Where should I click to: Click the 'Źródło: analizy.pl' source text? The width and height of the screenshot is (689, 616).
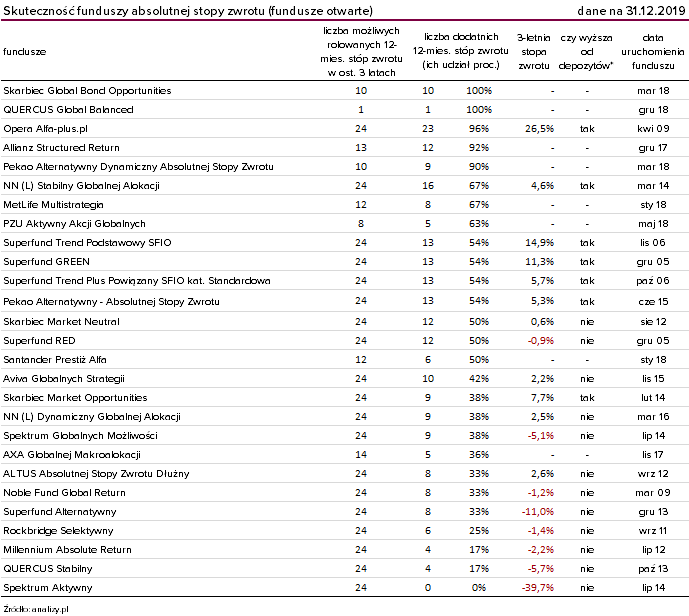pyautogui.click(x=36, y=609)
